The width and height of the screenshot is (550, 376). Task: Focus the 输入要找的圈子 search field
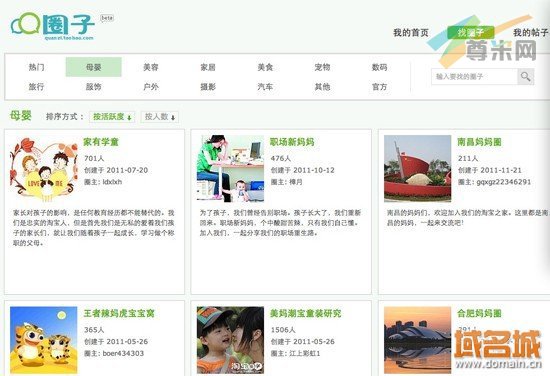coord(474,76)
